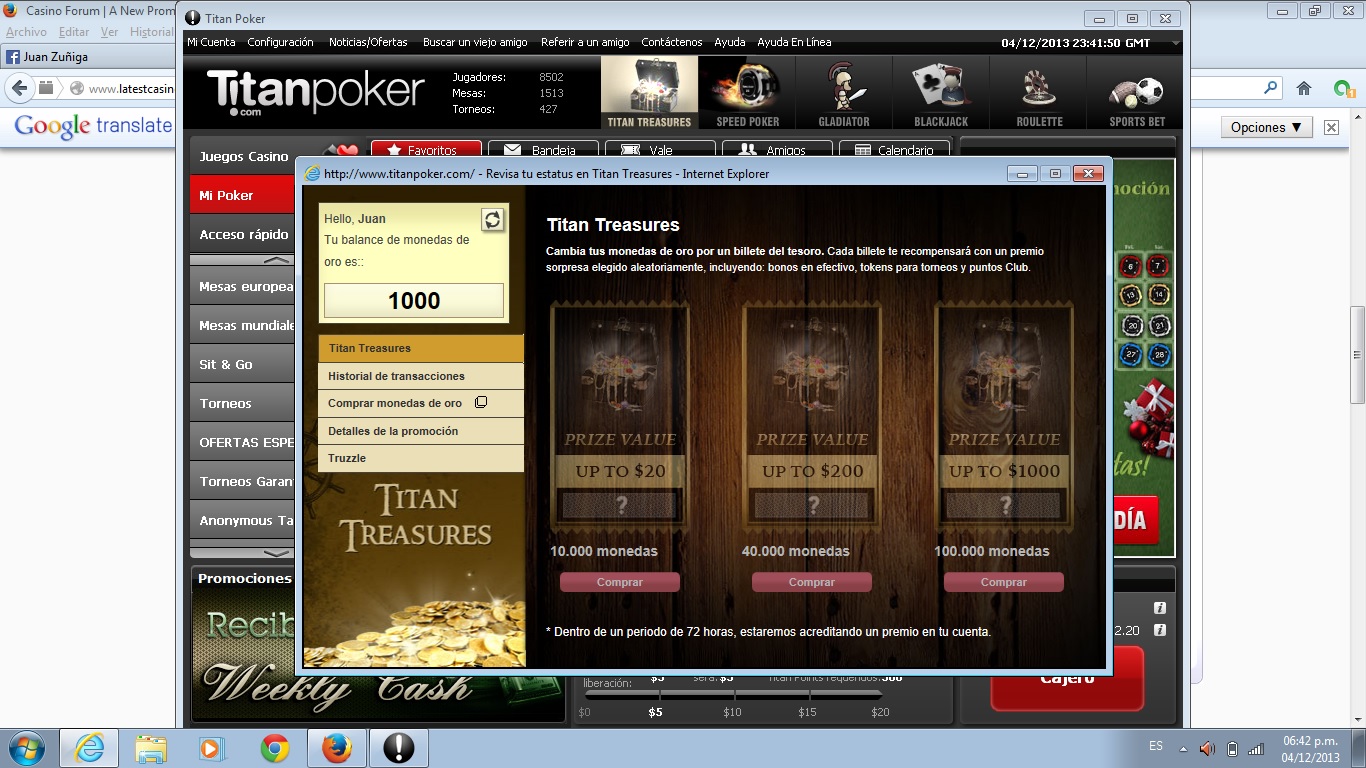Click the volume icon in system tray

coord(1207,748)
